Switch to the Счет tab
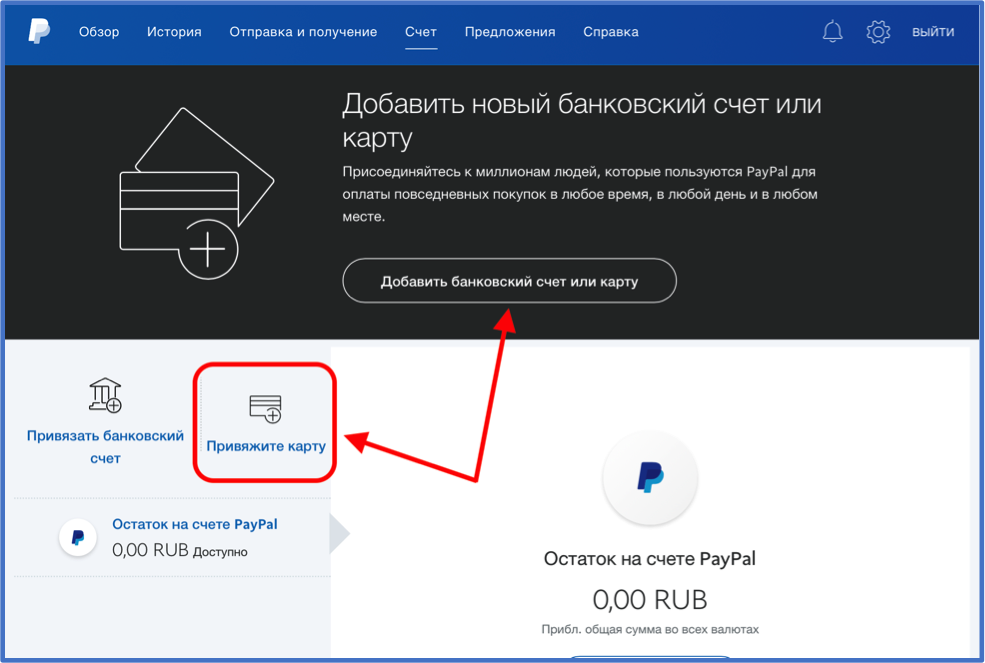The image size is (985, 663). [x=421, y=32]
